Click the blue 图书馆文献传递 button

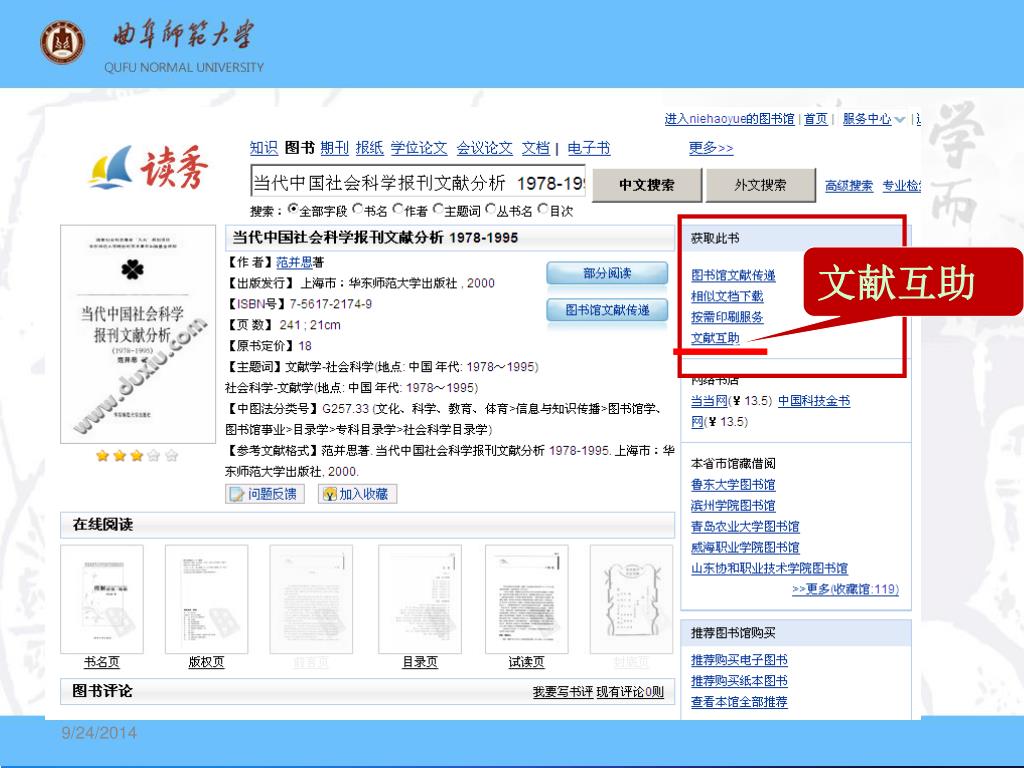coord(607,310)
